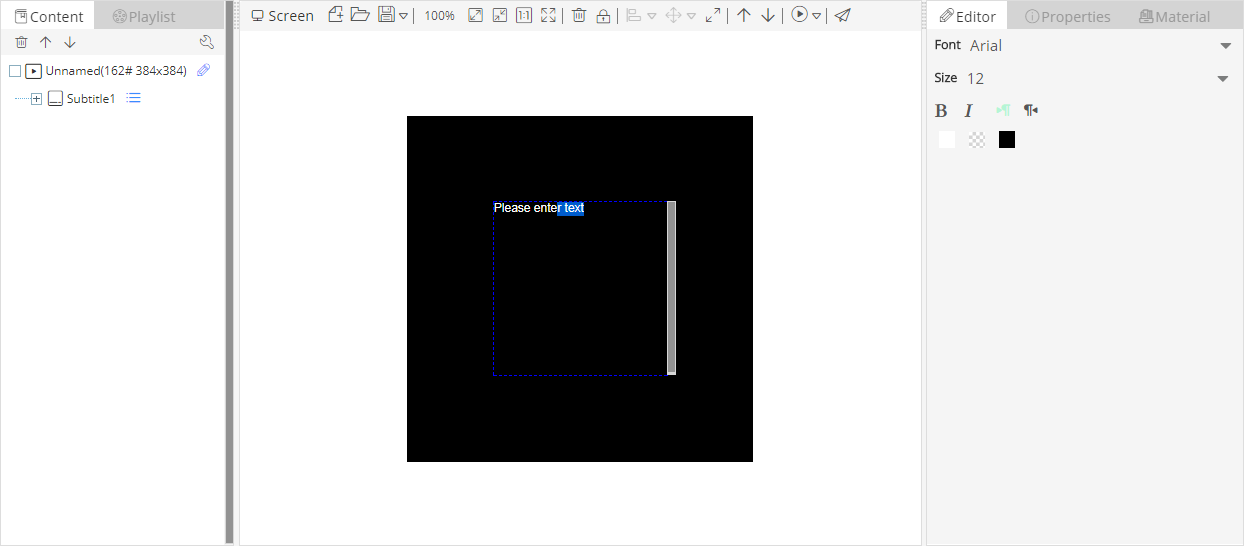Click the Screen button in the toolbar

pyautogui.click(x=282, y=16)
